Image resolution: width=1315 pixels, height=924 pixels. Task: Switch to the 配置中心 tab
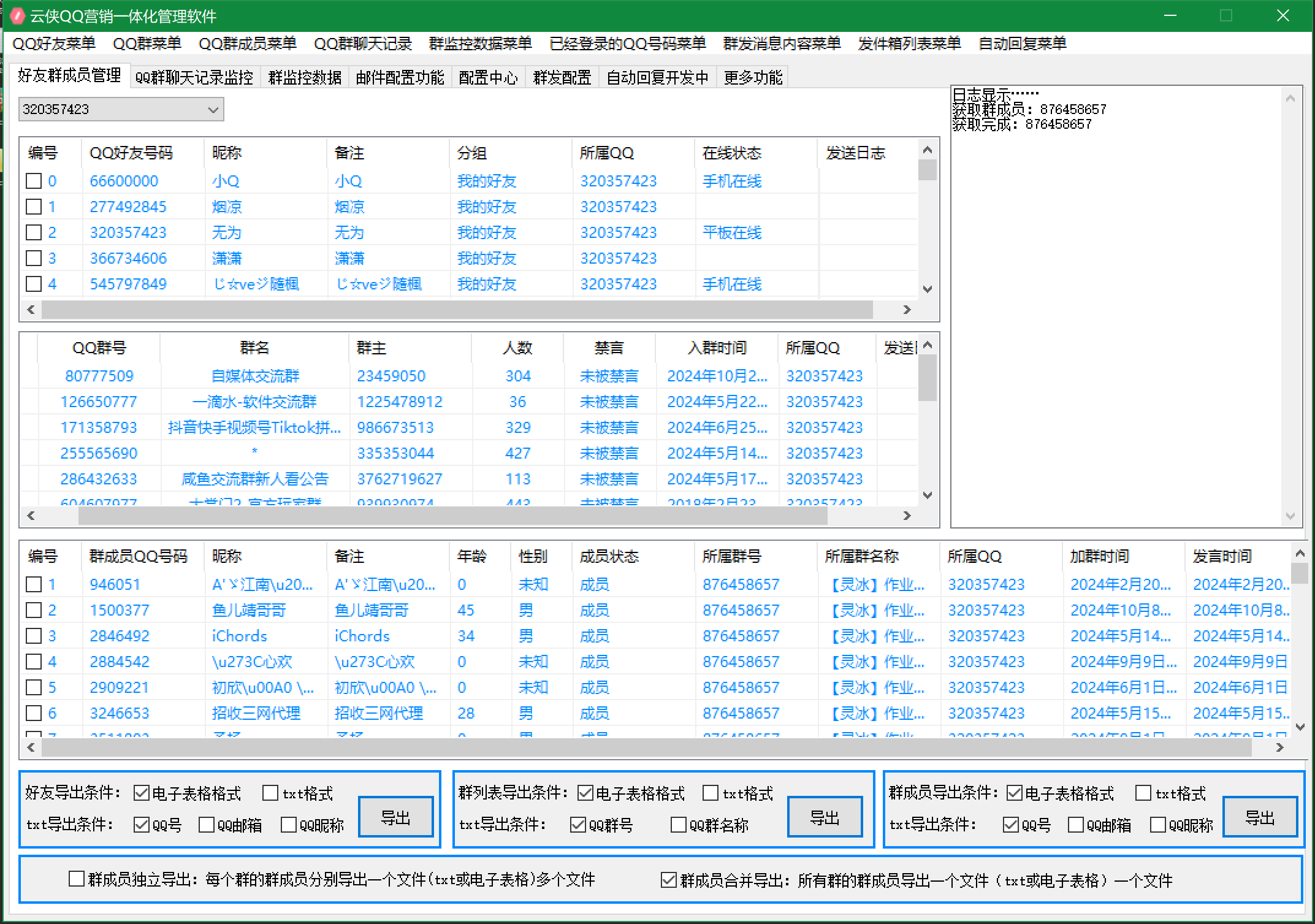point(488,78)
